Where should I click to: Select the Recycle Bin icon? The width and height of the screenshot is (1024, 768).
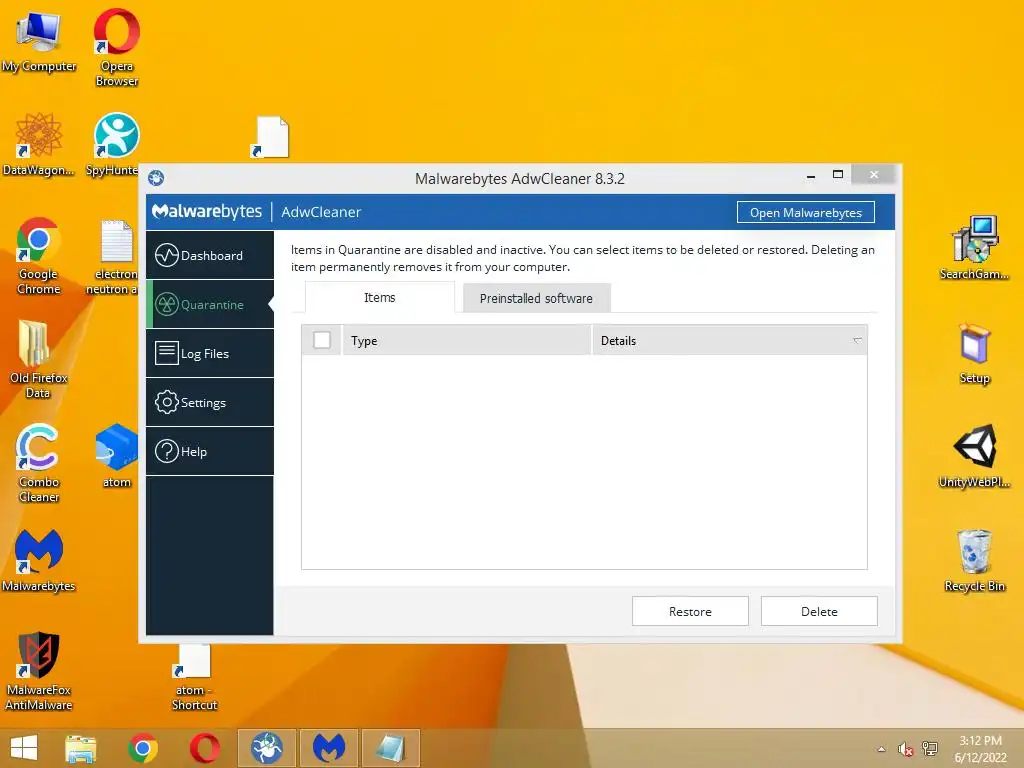tap(974, 560)
